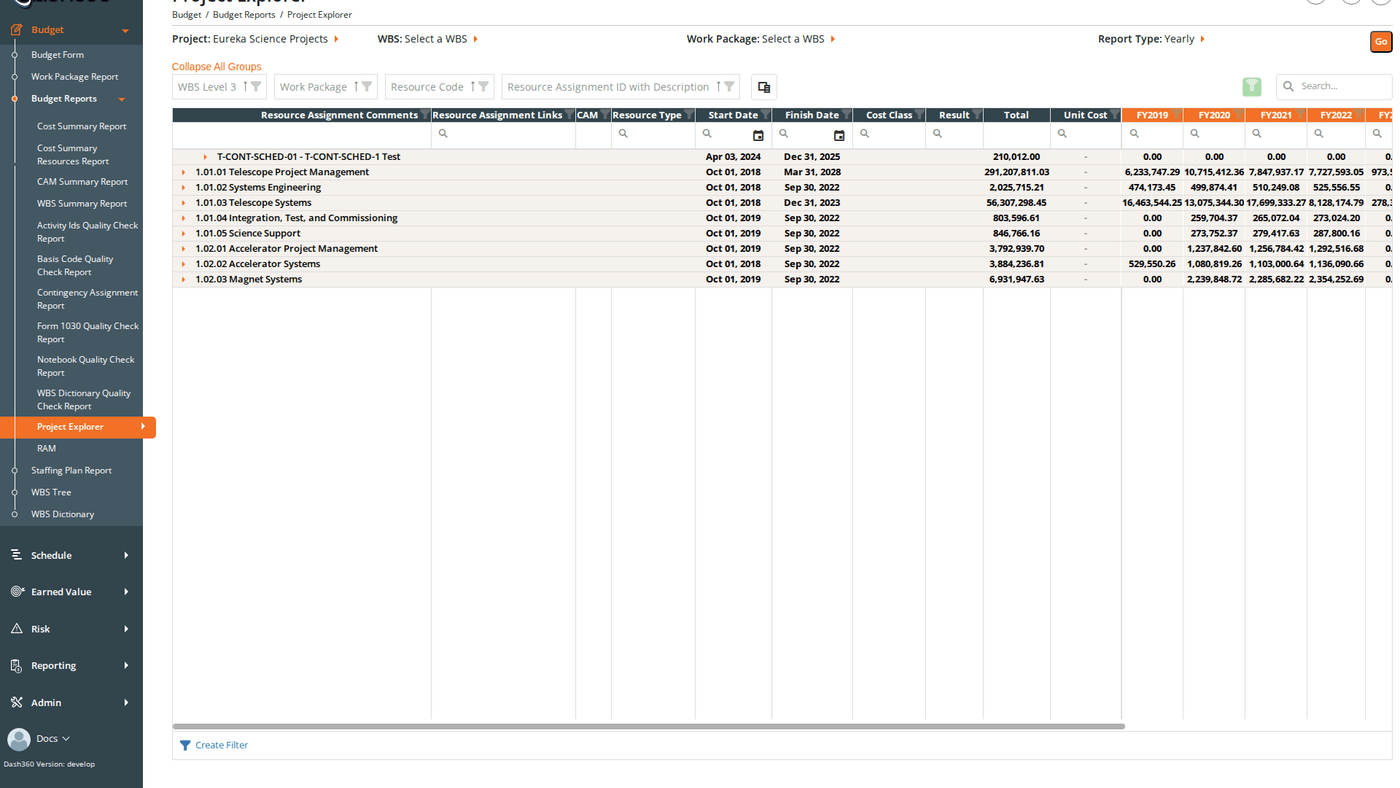Click Budget Reports breadcrumb
Viewport: 1400px width, 788px height.
point(244,15)
